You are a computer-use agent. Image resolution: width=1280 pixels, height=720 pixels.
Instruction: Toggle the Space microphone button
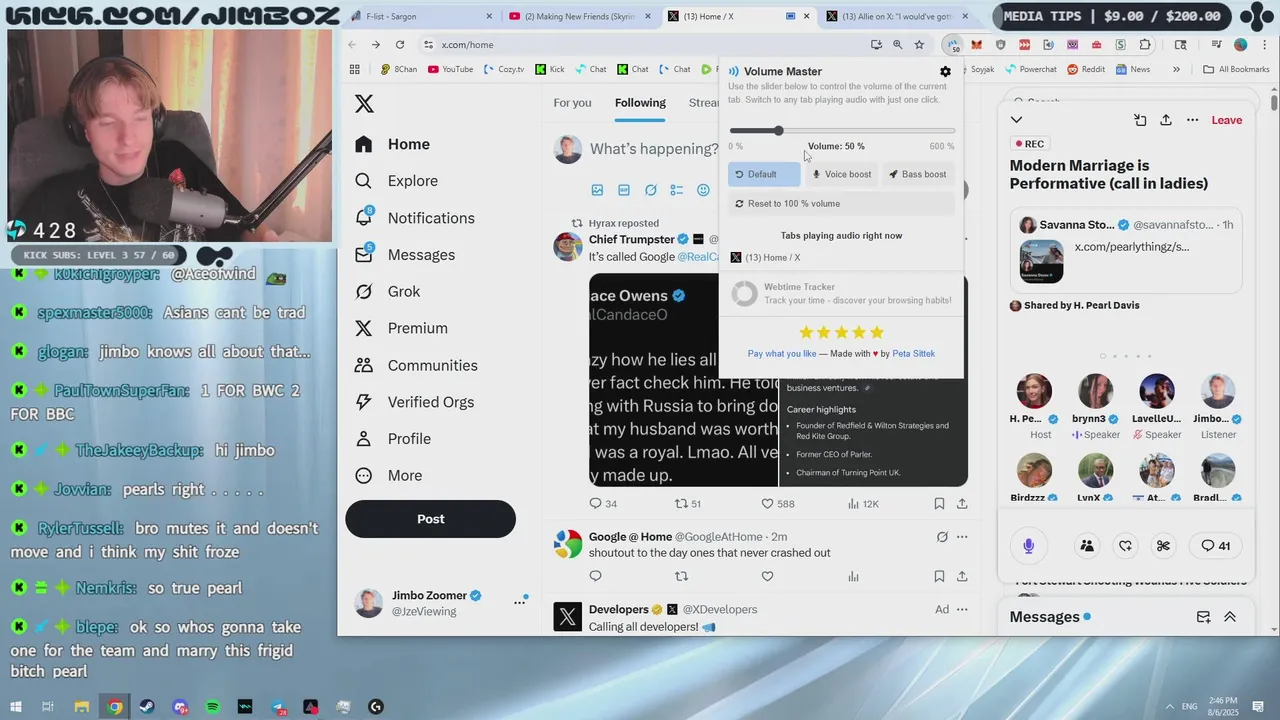(x=1028, y=546)
